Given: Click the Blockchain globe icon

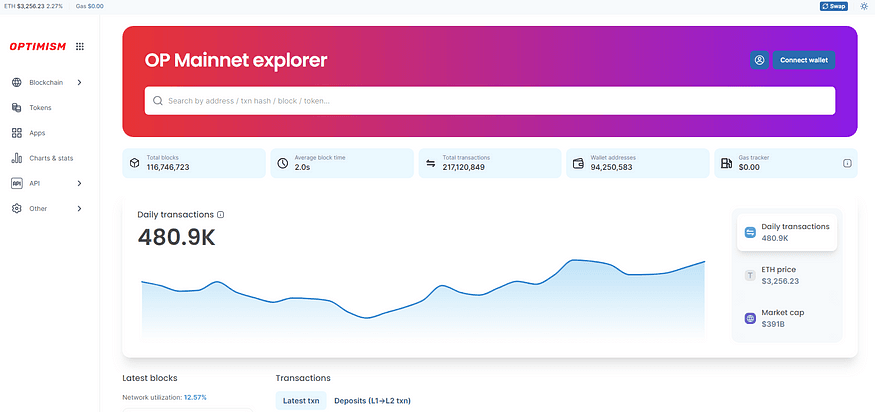Looking at the screenshot, I should (17, 83).
